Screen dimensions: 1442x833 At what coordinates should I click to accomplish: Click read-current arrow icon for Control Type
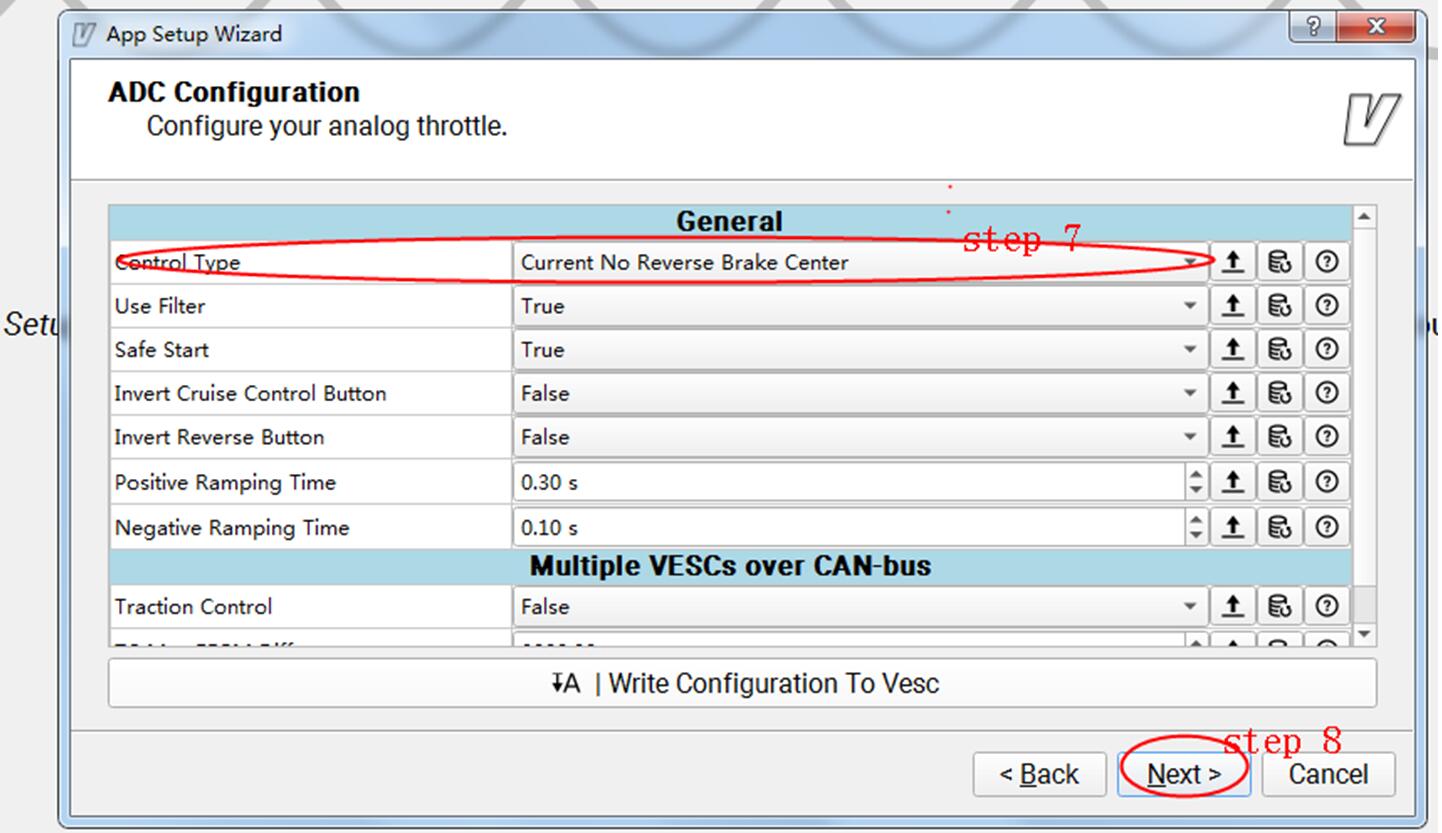[x=1233, y=262]
